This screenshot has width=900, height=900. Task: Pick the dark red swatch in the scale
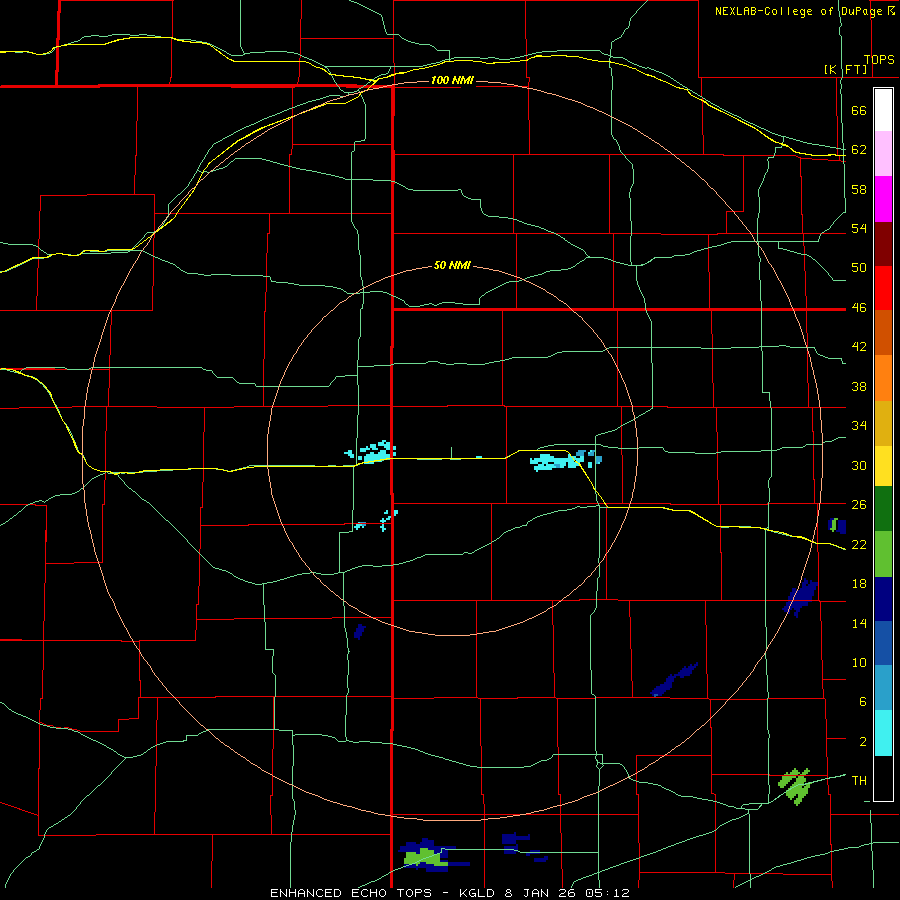[x=883, y=244]
